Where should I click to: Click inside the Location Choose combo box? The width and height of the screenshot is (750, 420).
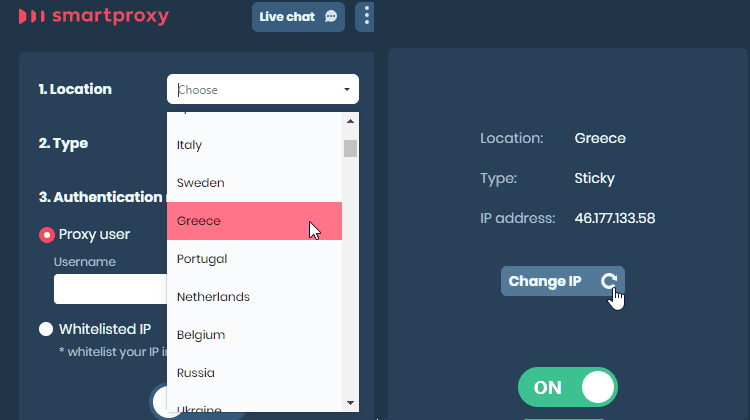(263, 89)
